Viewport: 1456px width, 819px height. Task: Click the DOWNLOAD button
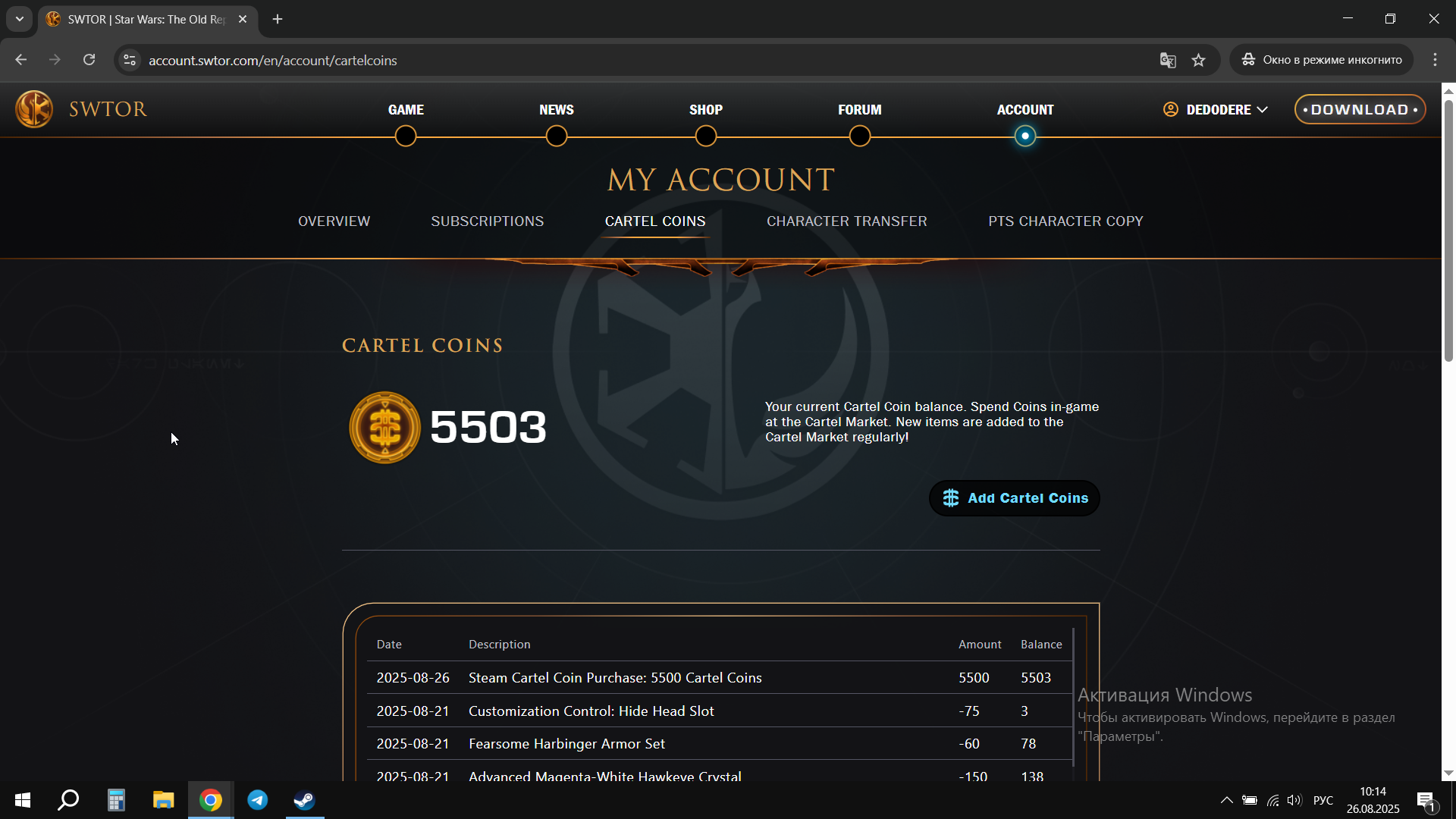click(x=1360, y=109)
